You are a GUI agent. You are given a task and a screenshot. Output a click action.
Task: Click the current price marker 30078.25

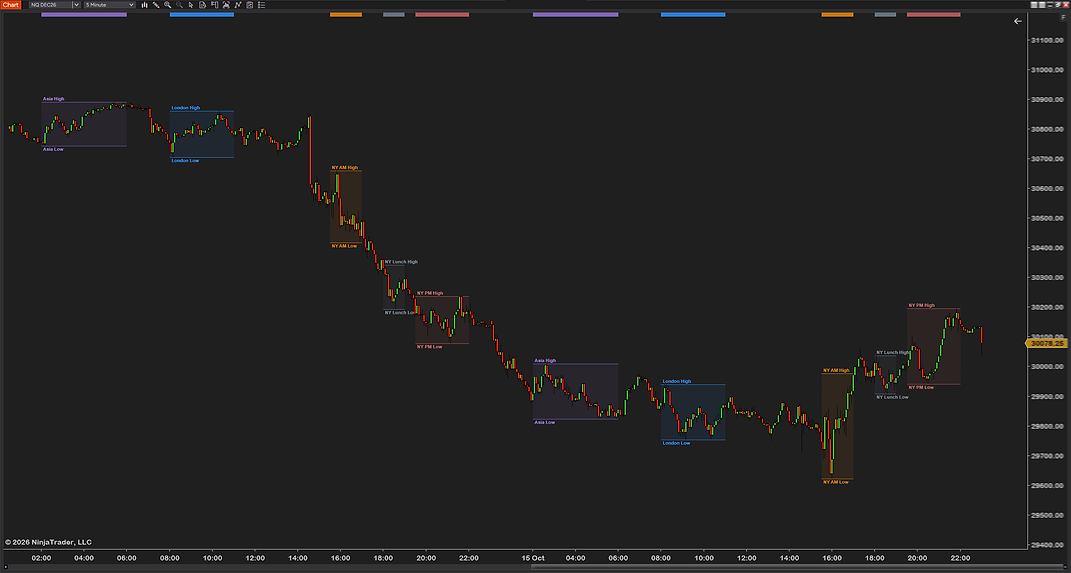pyautogui.click(x=1047, y=343)
